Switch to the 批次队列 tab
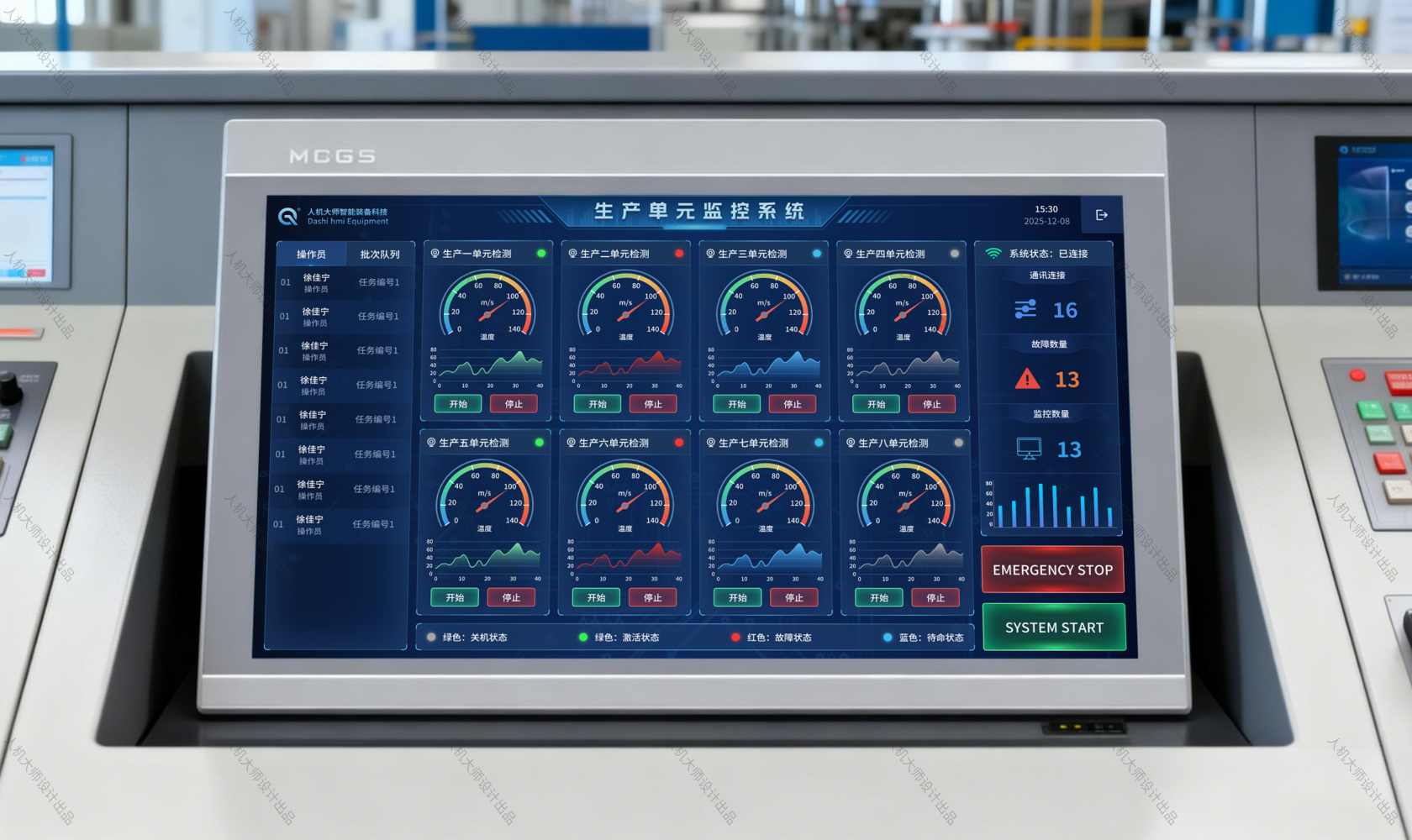The width and height of the screenshot is (1412, 840). (380, 254)
